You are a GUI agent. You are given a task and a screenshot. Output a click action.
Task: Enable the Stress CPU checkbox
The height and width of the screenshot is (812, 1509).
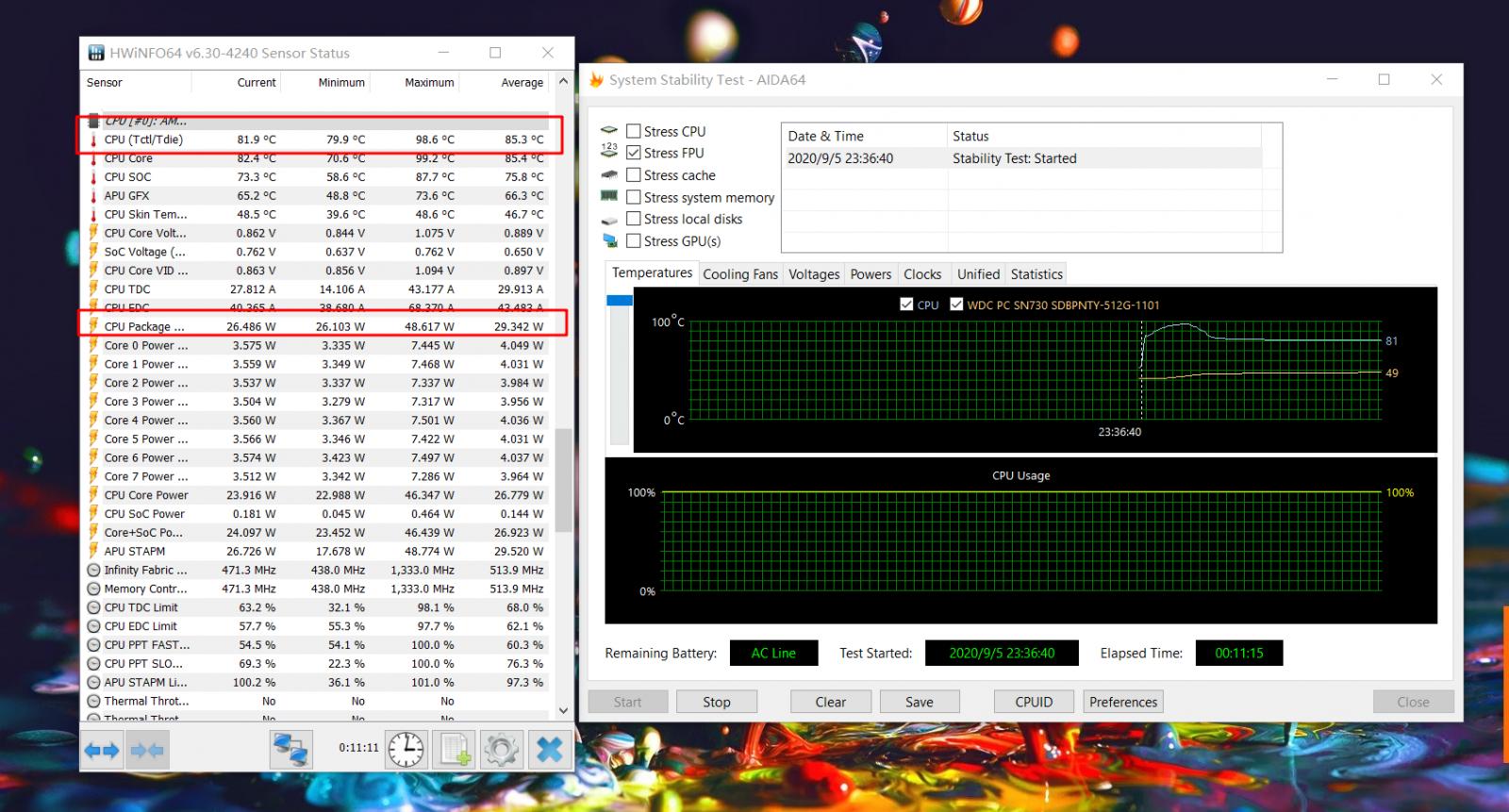click(634, 131)
